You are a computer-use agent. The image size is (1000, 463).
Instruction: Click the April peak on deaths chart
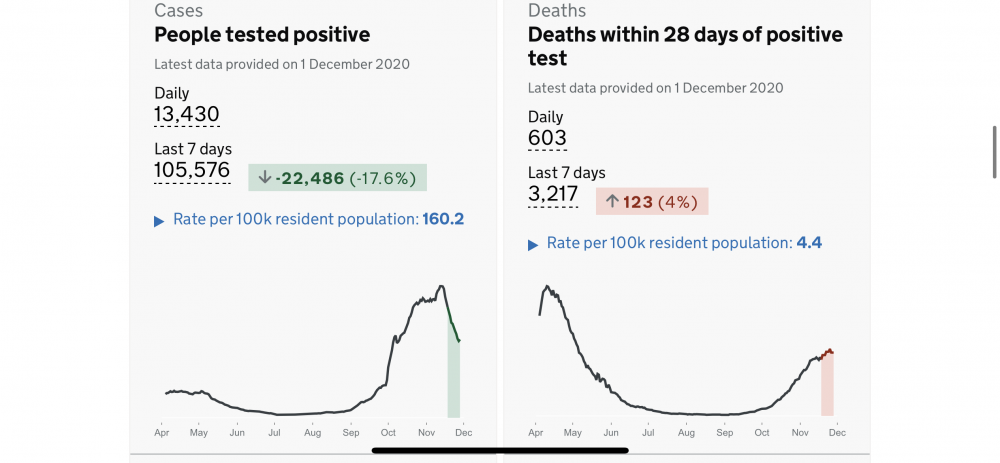(547, 287)
